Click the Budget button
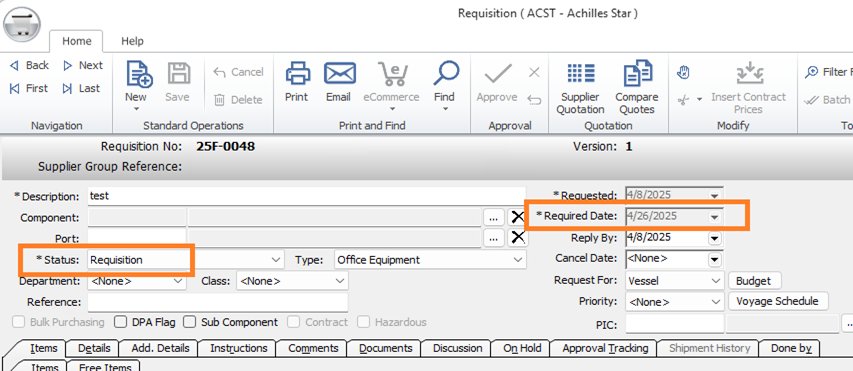The image size is (853, 371). (x=753, y=281)
